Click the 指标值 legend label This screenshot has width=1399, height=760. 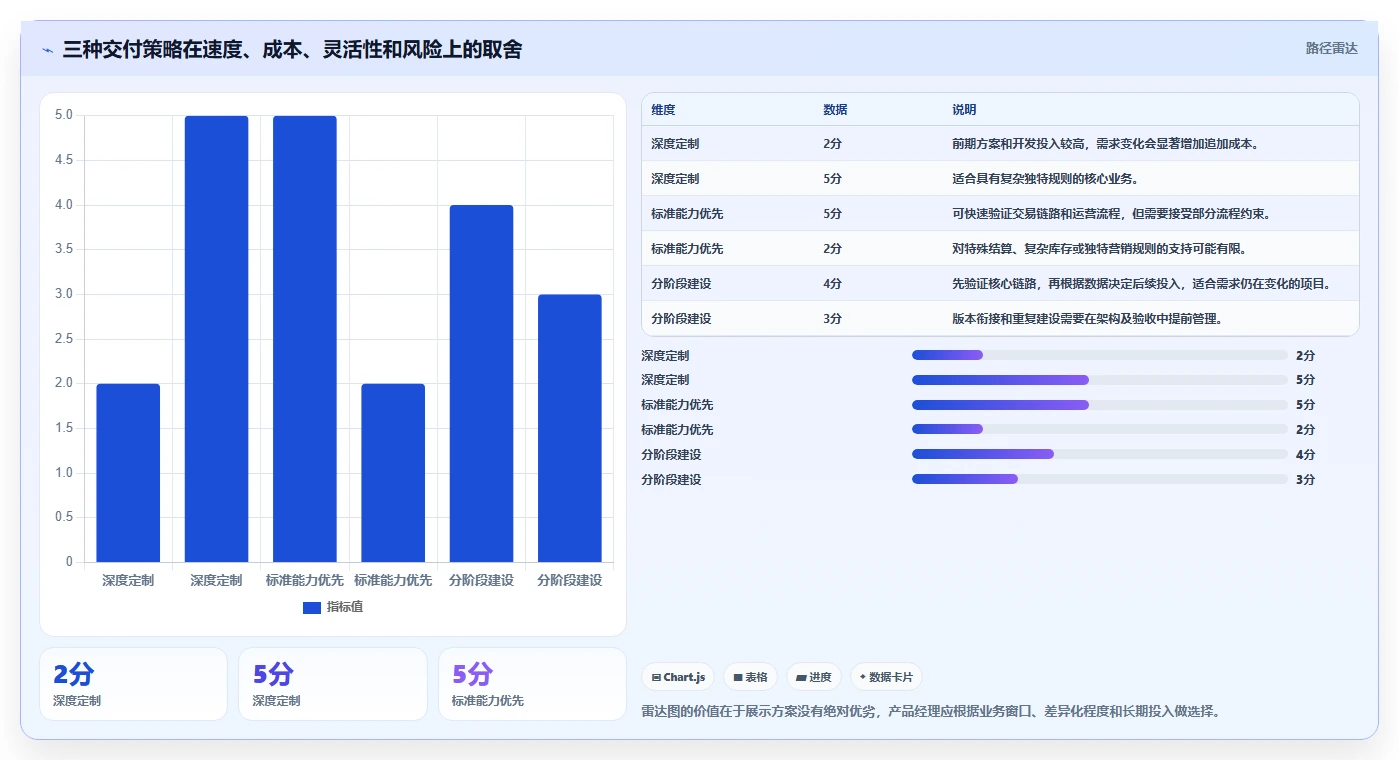tap(345, 607)
